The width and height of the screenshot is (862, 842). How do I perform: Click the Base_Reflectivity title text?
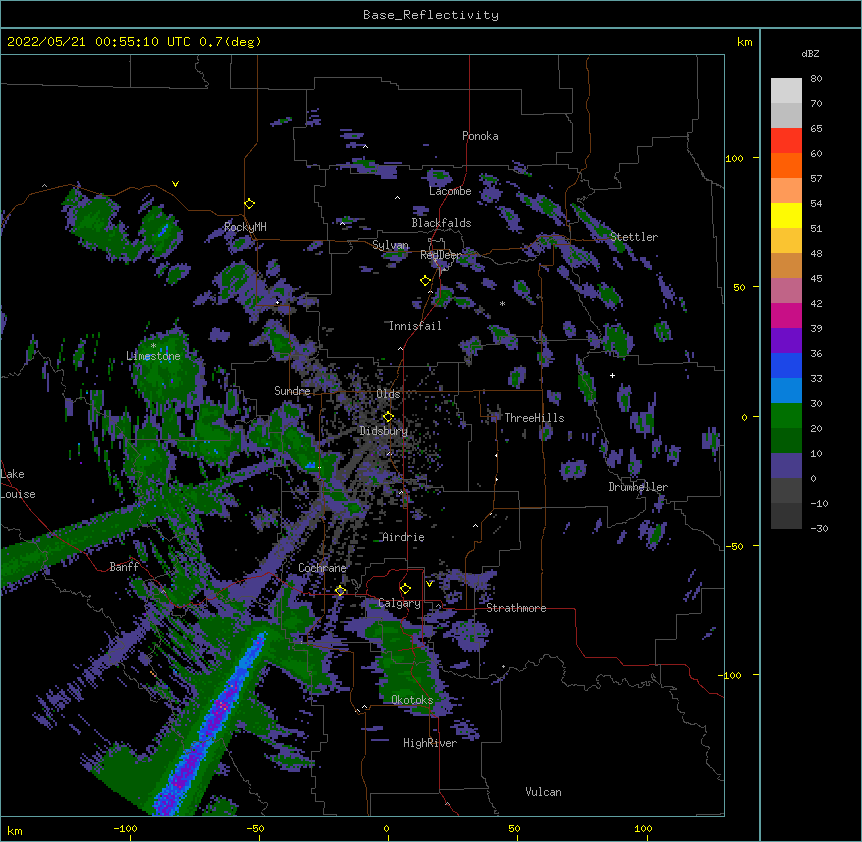[x=430, y=15]
